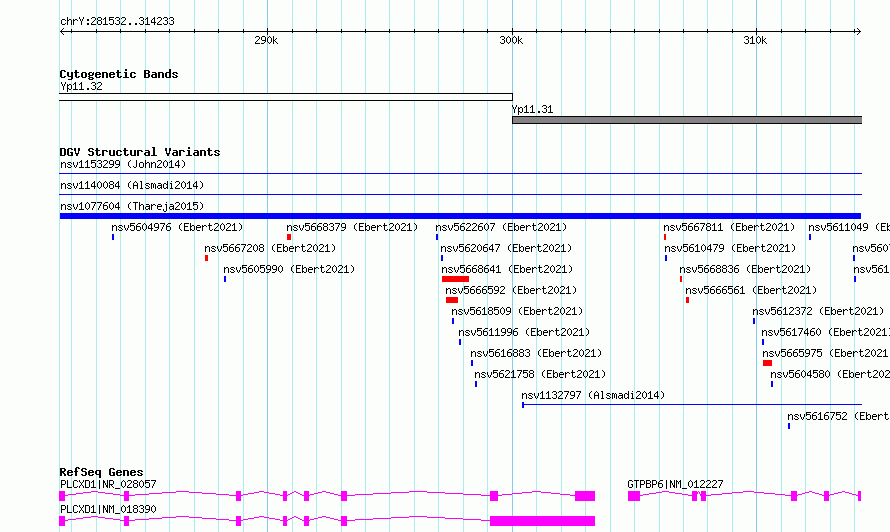890x532 pixels.
Task: Click the nsv5604976 (Ebert2021) variant label
Action: pos(177,227)
